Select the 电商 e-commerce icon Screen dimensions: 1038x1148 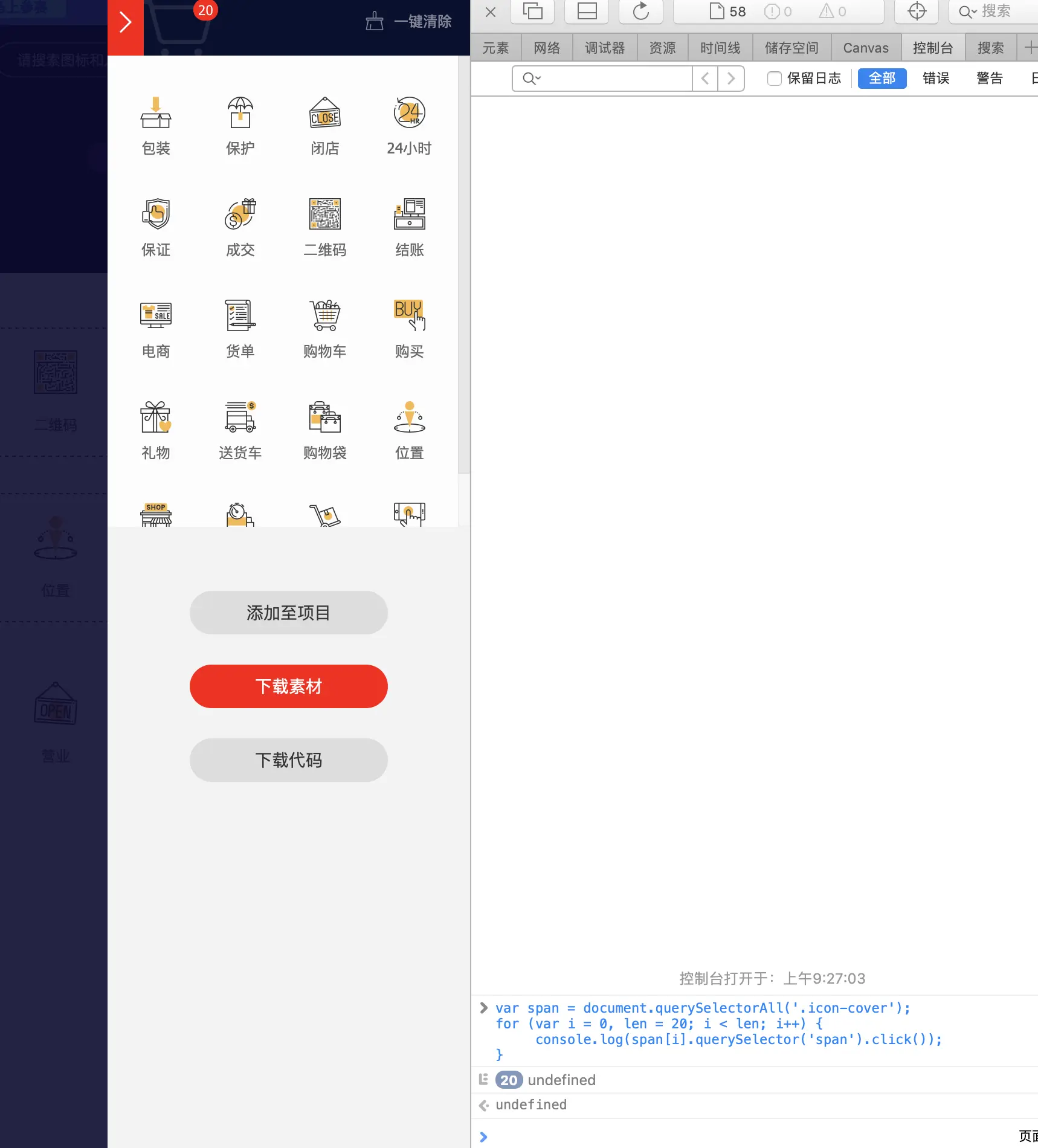pos(156,315)
